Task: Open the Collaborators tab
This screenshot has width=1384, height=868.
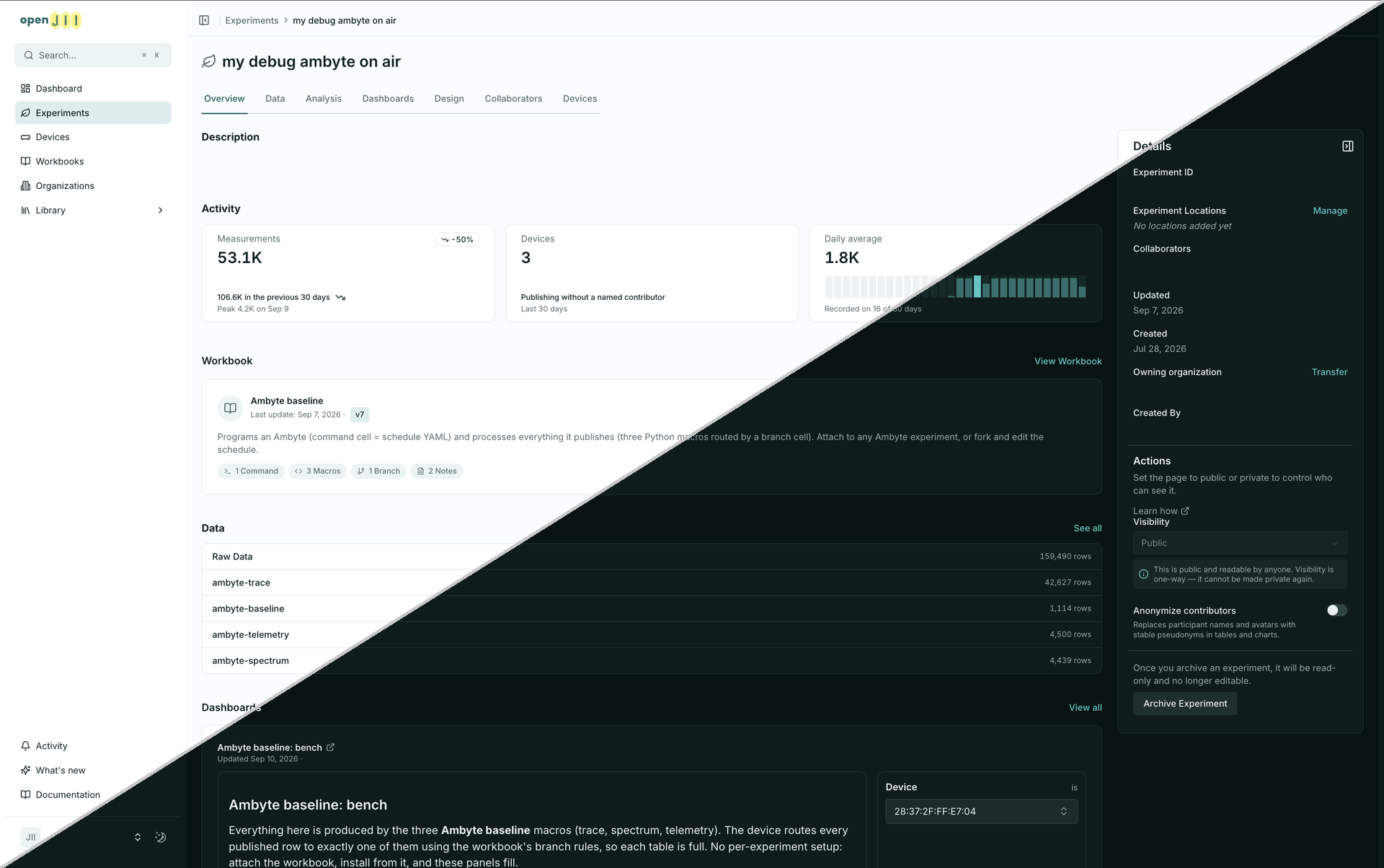Action: click(x=513, y=99)
